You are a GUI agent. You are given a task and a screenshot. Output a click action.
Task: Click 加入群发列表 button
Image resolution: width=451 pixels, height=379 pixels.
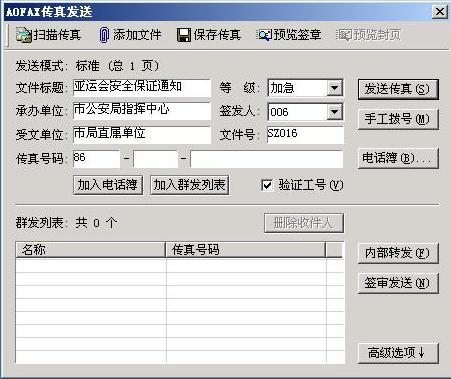point(189,185)
